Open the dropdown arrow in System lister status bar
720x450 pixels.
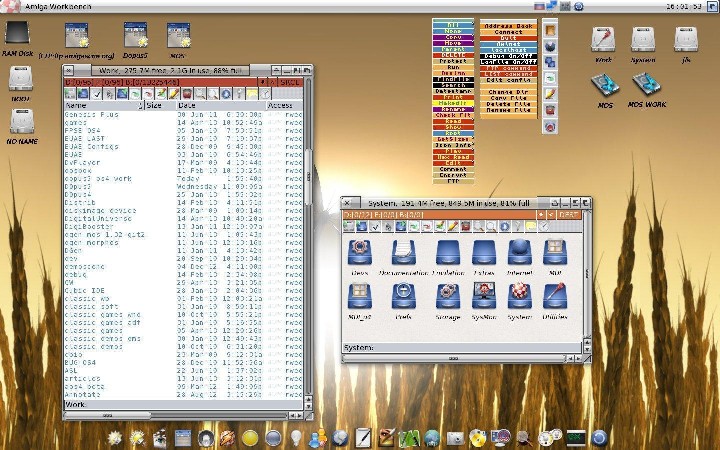pyautogui.click(x=540, y=215)
